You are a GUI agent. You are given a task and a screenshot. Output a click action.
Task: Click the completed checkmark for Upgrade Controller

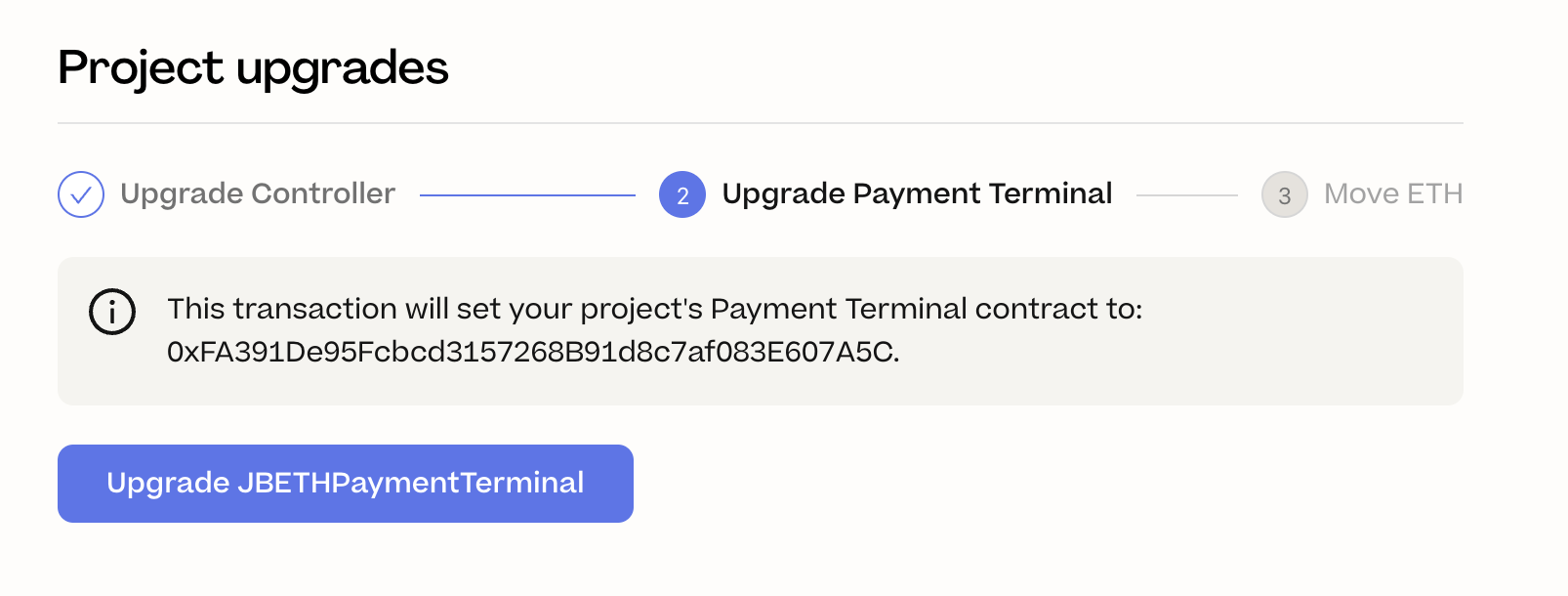point(80,194)
